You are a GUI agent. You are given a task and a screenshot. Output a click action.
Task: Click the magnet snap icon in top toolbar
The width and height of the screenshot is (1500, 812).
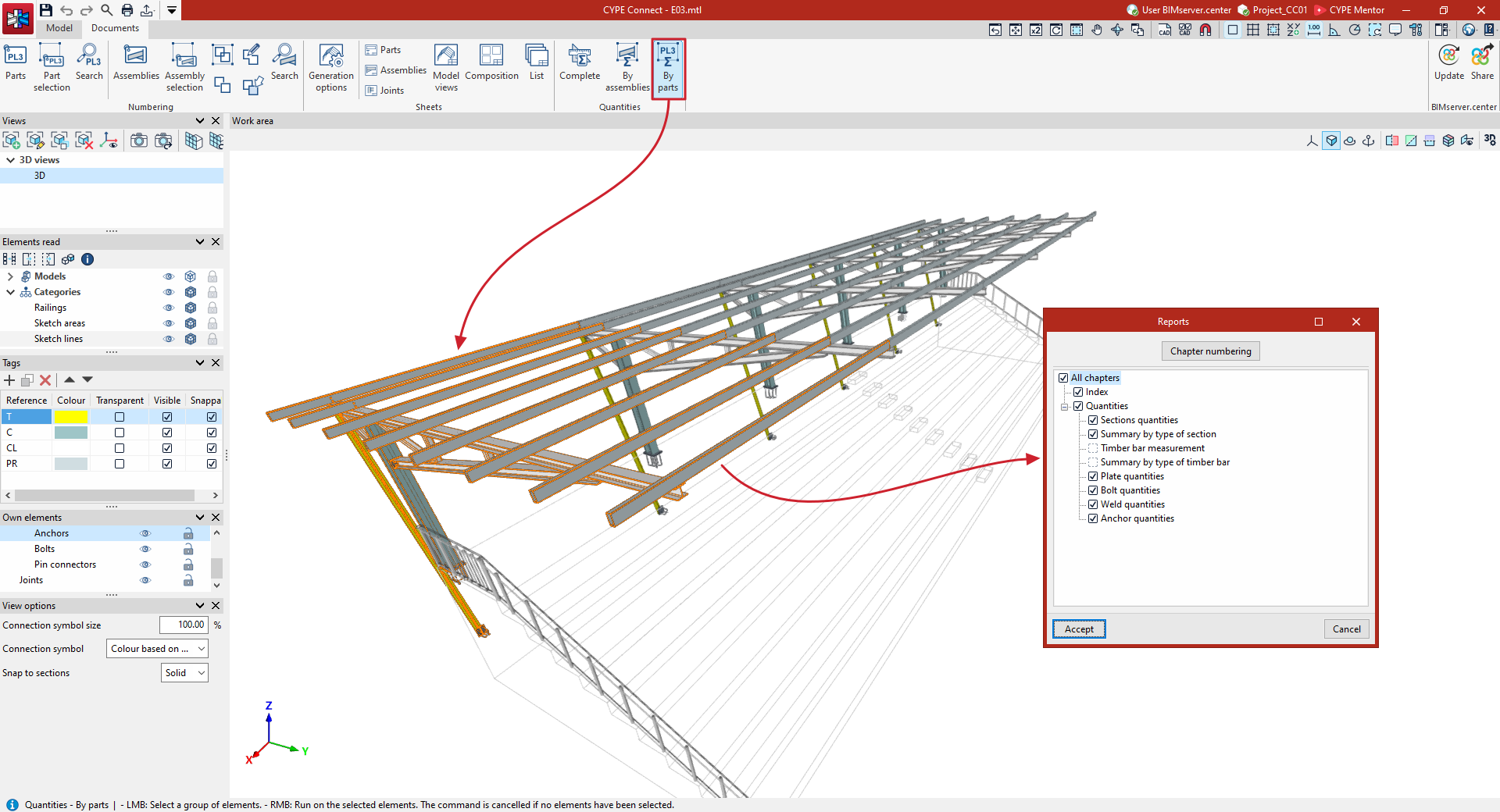click(1205, 30)
